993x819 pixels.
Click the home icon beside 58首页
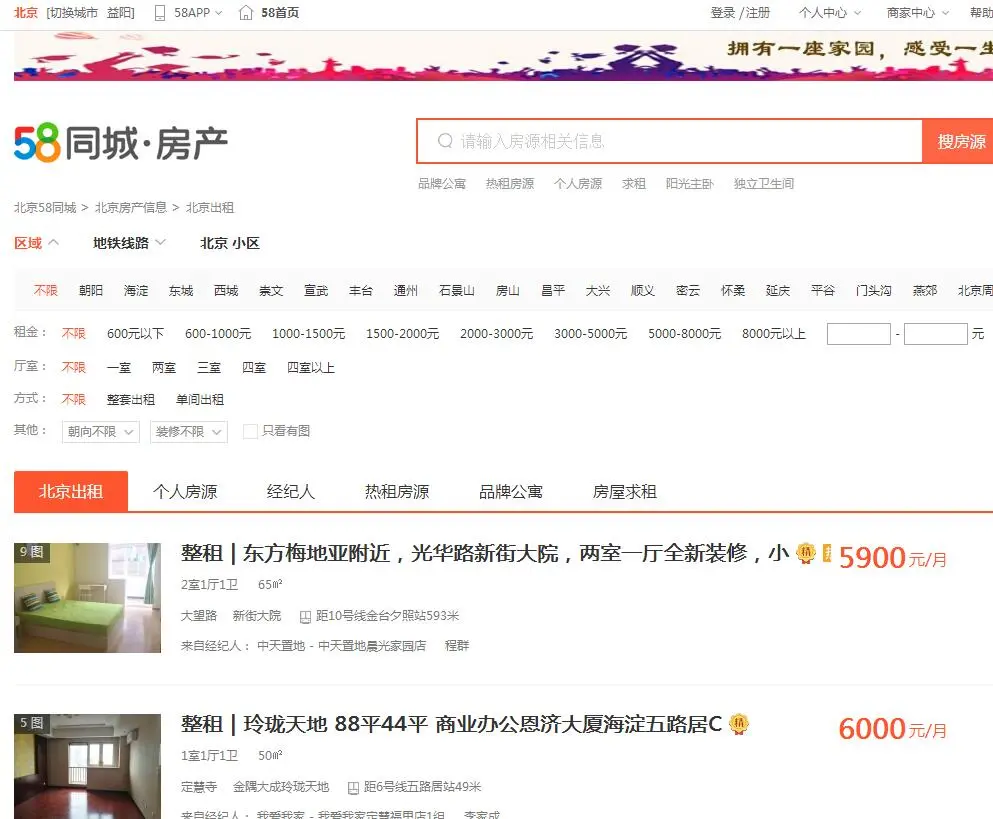[246, 13]
